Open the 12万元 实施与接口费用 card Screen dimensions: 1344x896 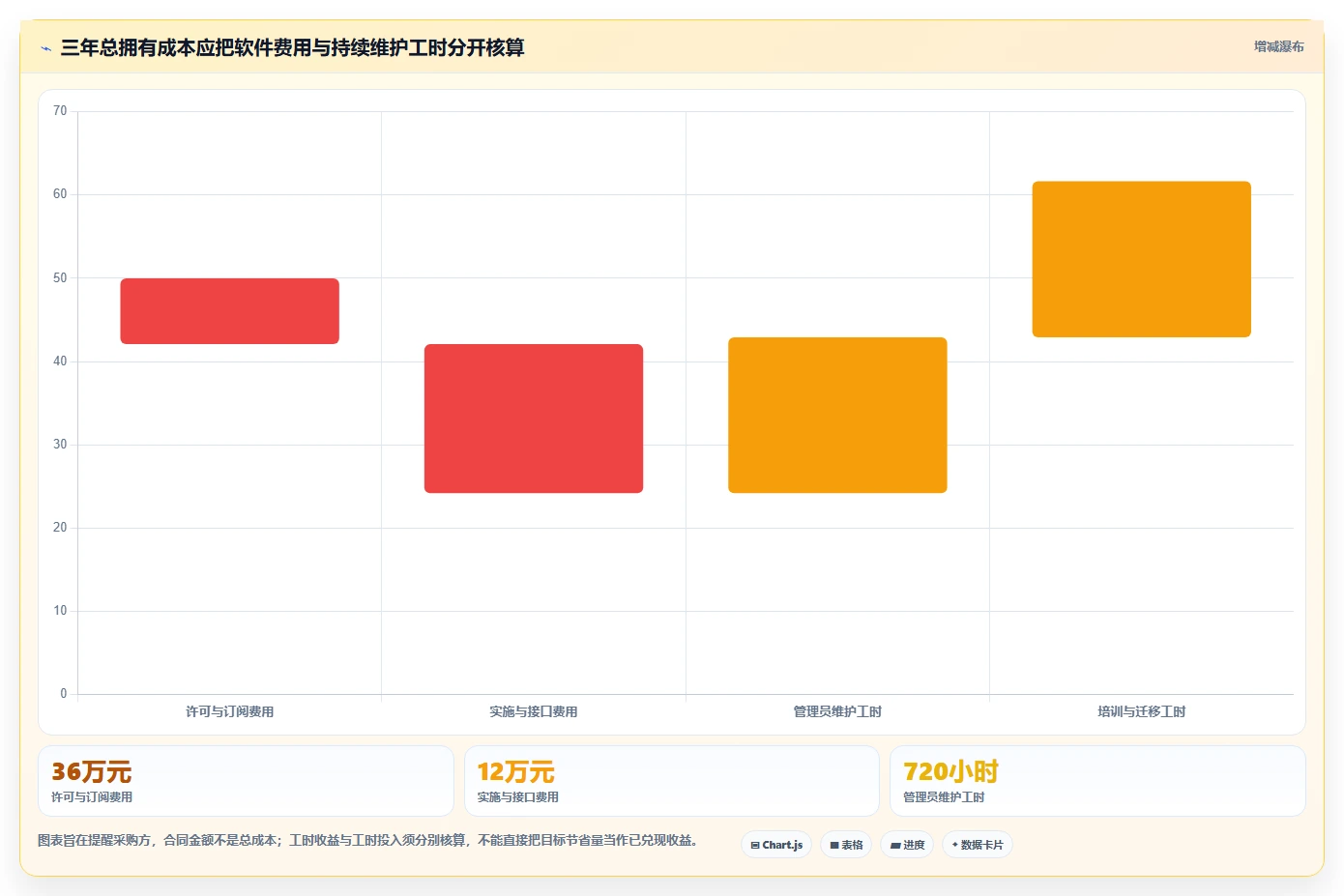pyautogui.click(x=672, y=781)
